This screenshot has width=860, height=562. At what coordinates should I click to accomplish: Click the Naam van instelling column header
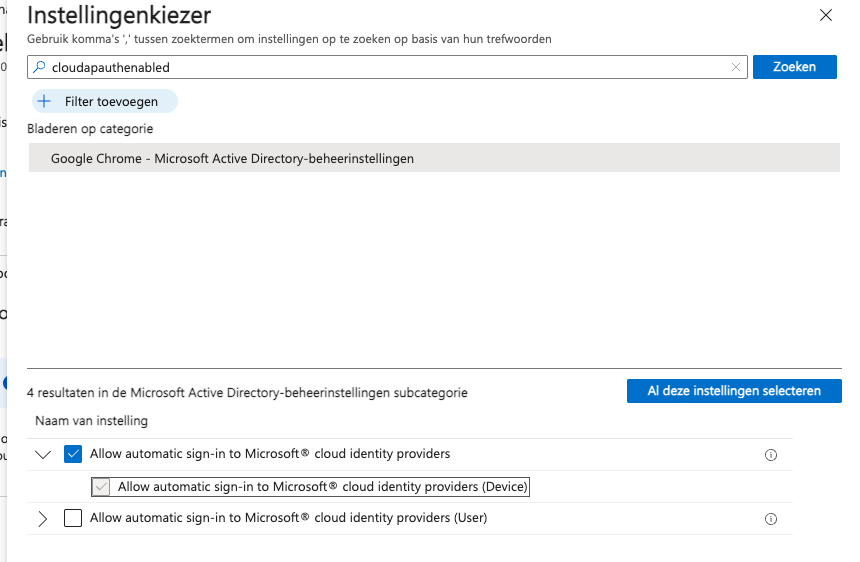92,421
